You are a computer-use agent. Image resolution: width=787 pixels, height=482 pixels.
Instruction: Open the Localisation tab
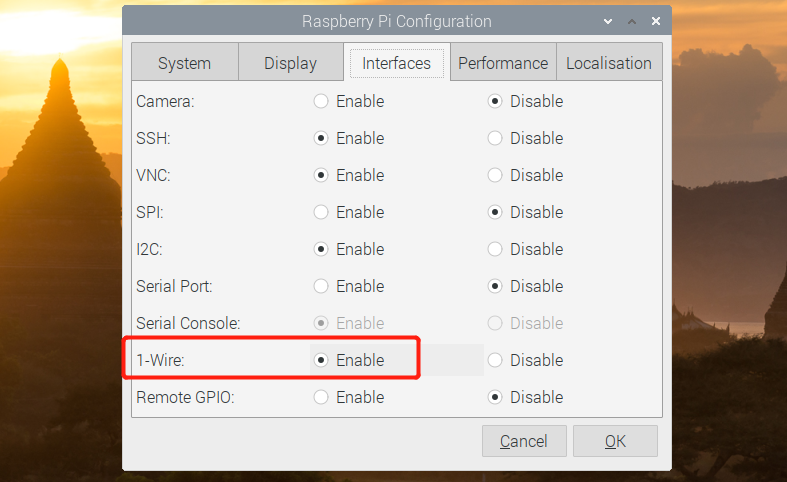(608, 63)
